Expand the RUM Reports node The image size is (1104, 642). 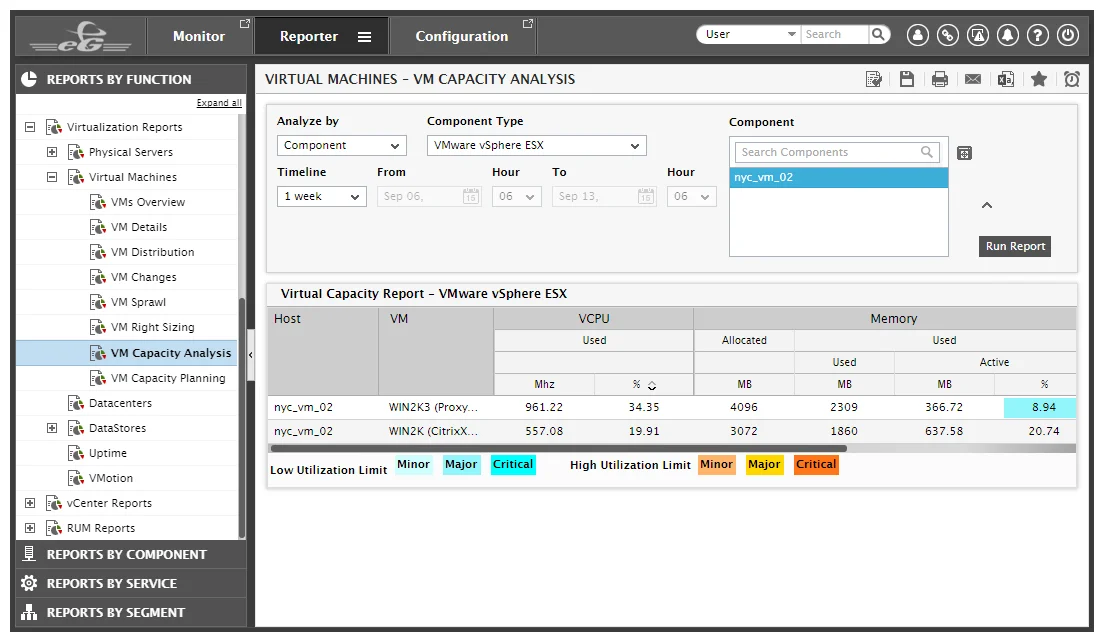pyautogui.click(x=30, y=528)
